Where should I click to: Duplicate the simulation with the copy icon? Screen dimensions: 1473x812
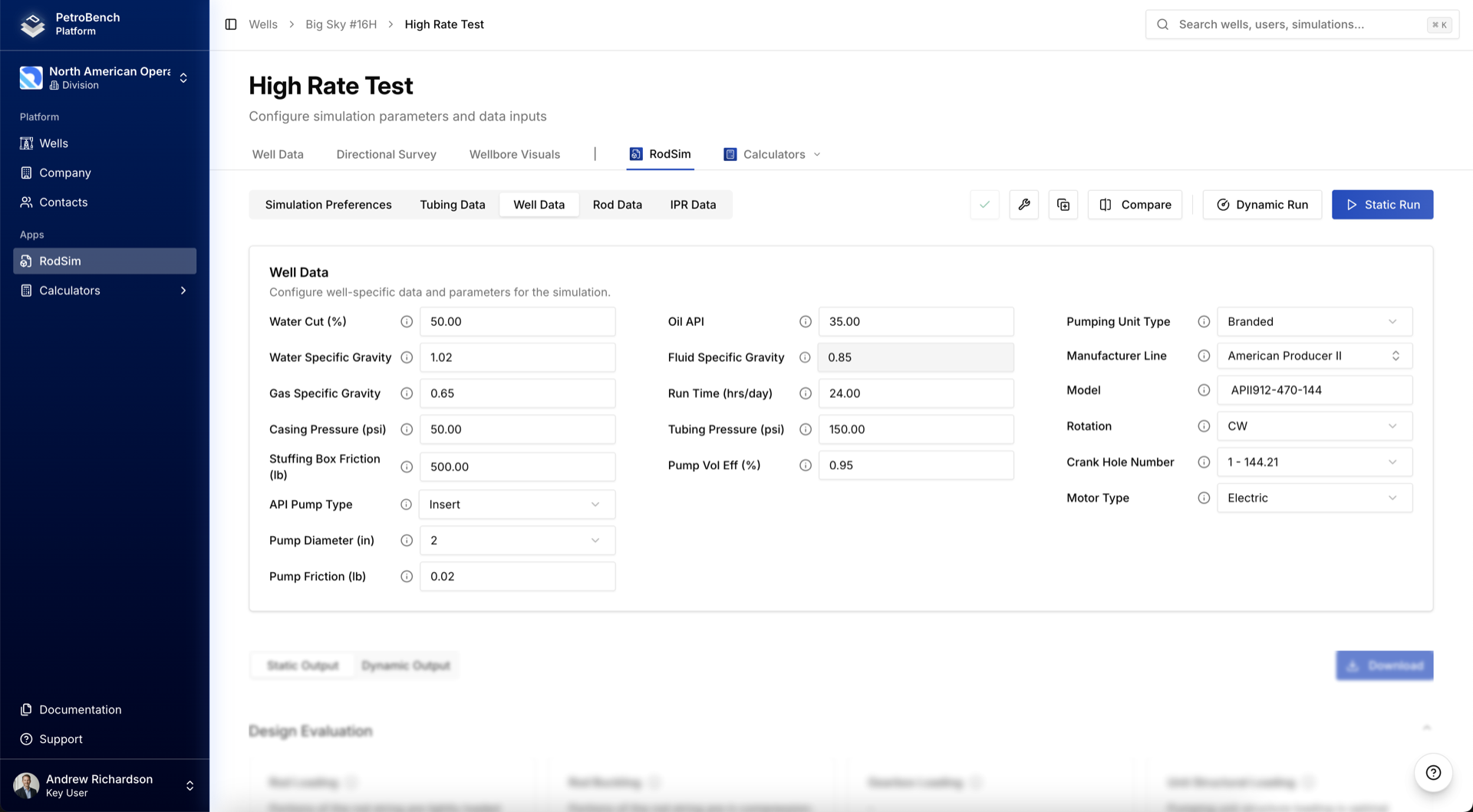(1063, 205)
